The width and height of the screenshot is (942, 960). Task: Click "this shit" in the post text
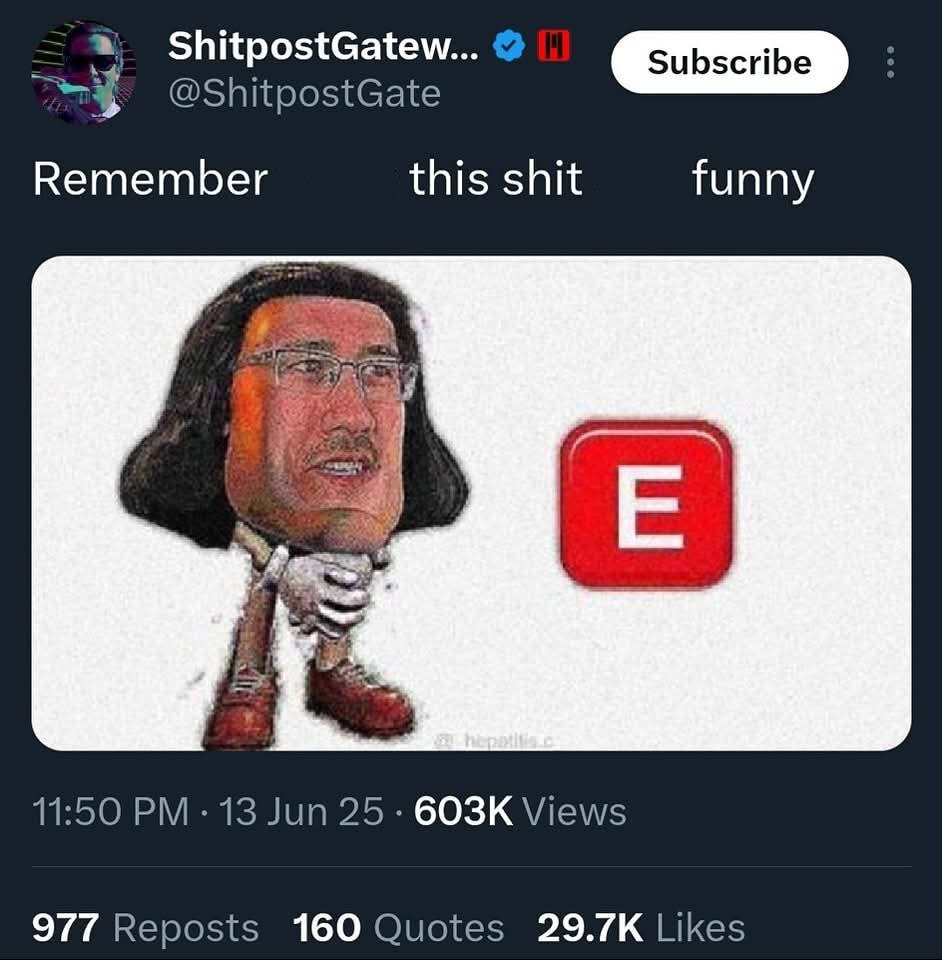496,179
